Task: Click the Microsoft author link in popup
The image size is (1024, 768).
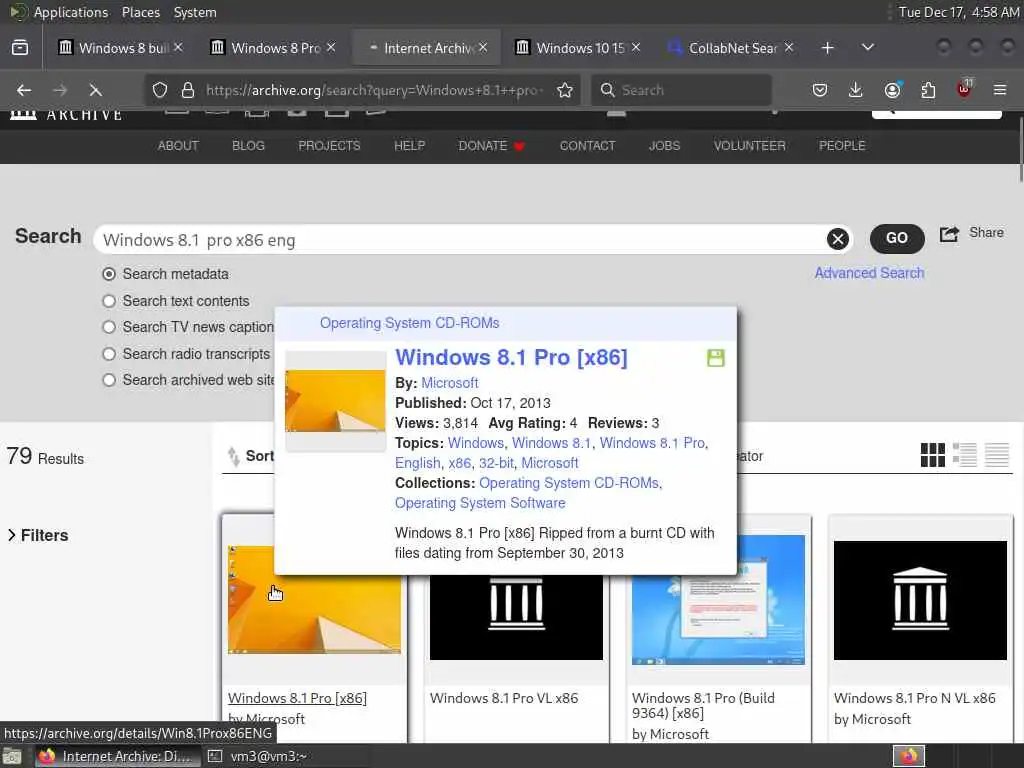Action: click(x=449, y=383)
